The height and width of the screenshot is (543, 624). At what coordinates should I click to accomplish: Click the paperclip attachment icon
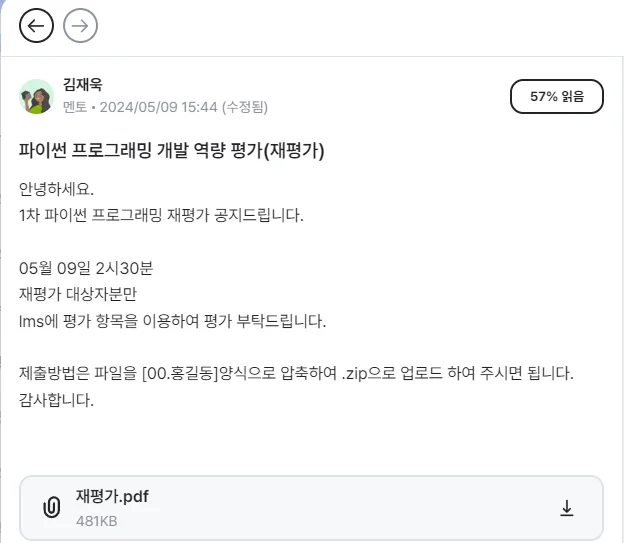pyautogui.click(x=51, y=508)
